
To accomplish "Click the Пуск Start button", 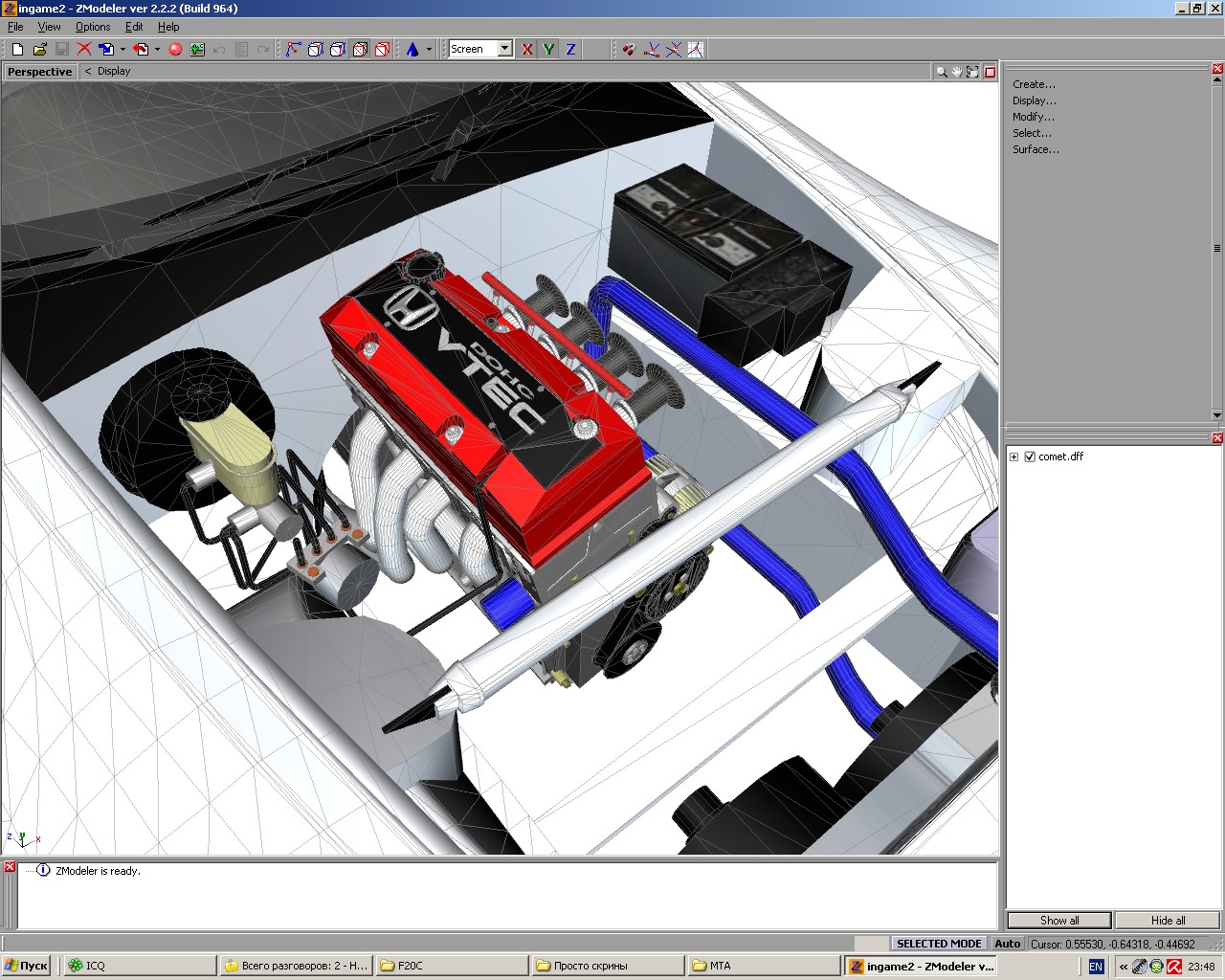I will [x=27, y=966].
